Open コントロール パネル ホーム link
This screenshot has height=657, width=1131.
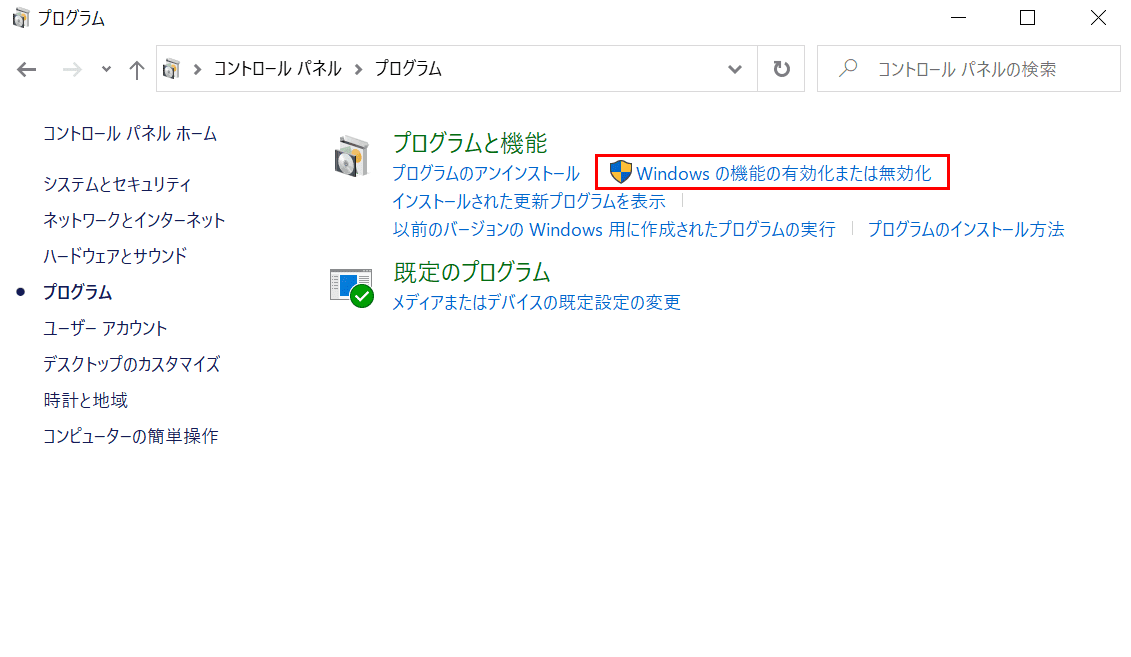coord(130,133)
